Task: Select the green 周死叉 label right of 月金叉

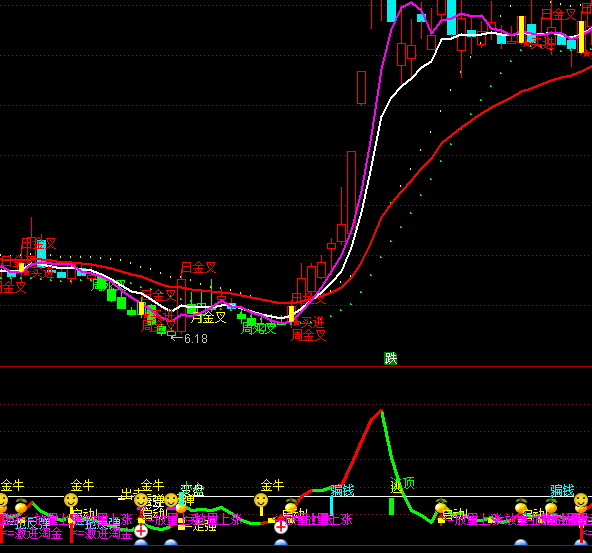Action: tap(259, 328)
